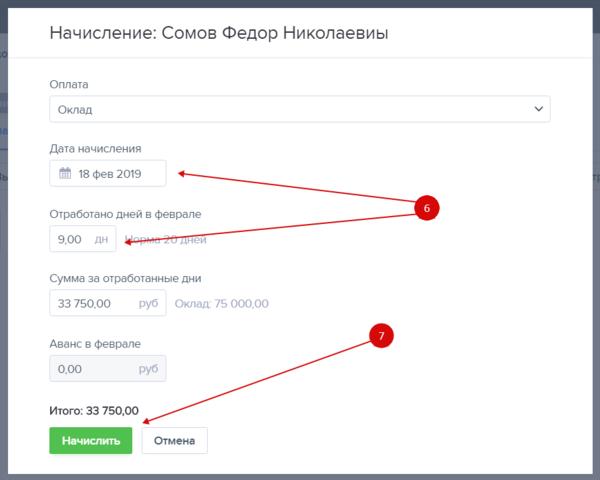Click the red circle marker numbered 6
The image size is (600, 480).
click(x=425, y=208)
